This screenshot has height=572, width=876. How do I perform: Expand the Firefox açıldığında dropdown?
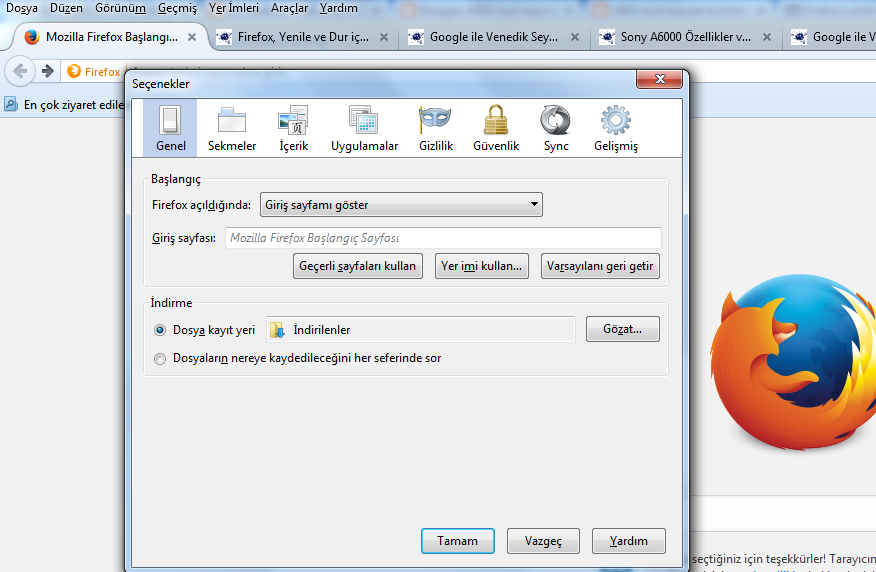tap(401, 204)
